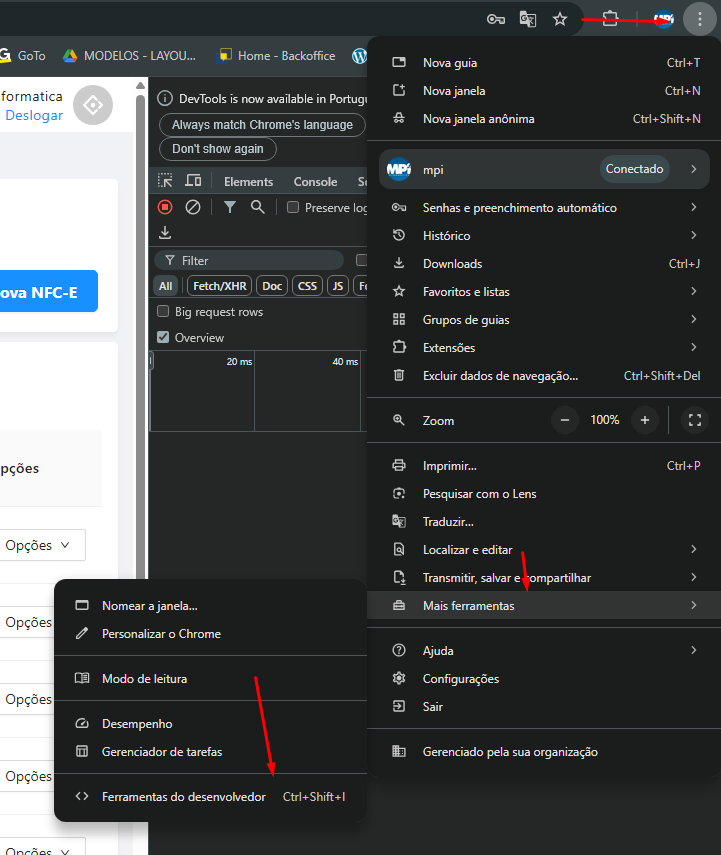The height and width of the screenshot is (855, 721).
Task: Increase zoom with the plus button
Action: click(x=645, y=420)
